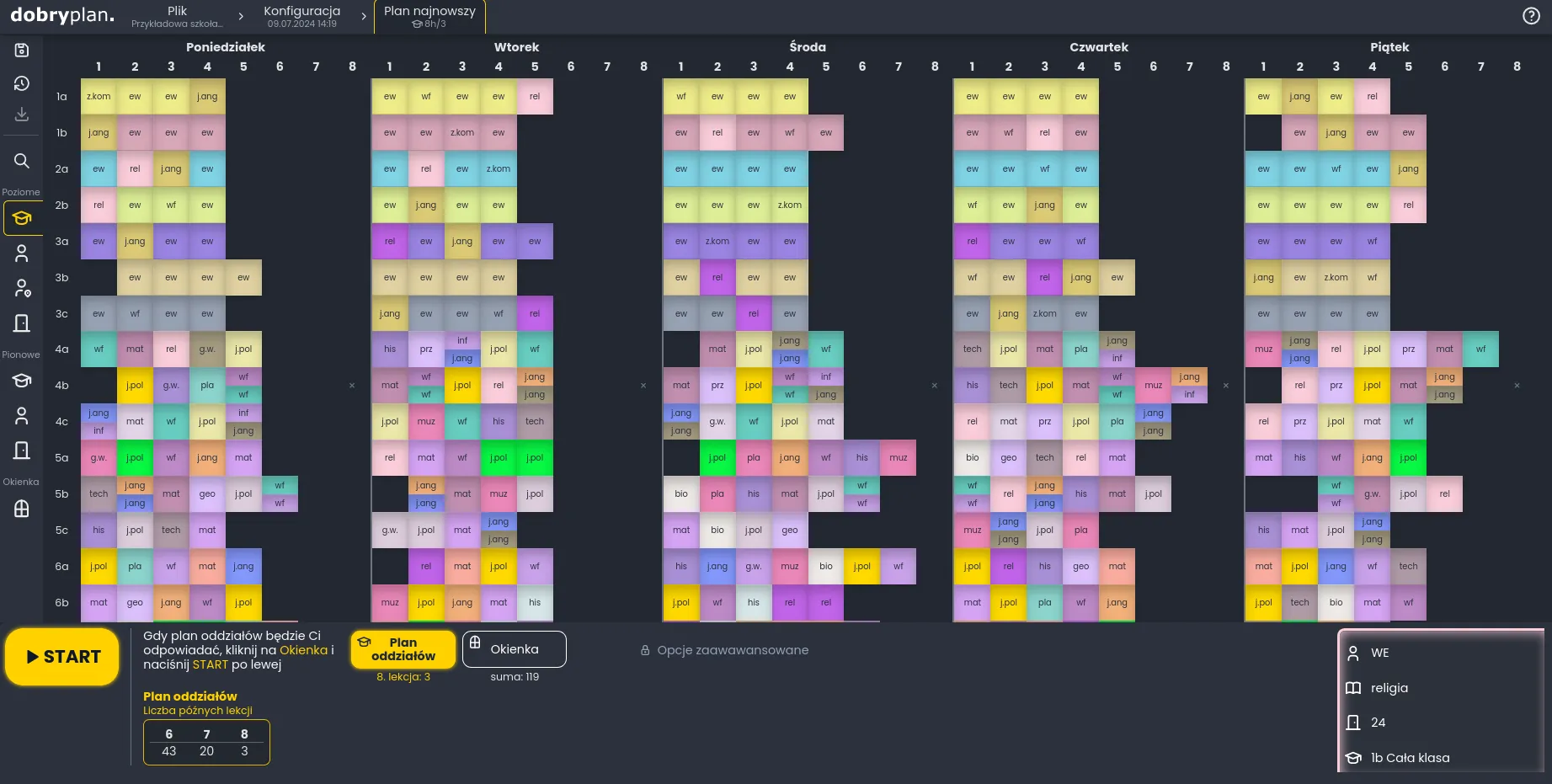This screenshot has height=784, width=1552.
Task: Open the search magnifier tool
Action: [x=22, y=161]
